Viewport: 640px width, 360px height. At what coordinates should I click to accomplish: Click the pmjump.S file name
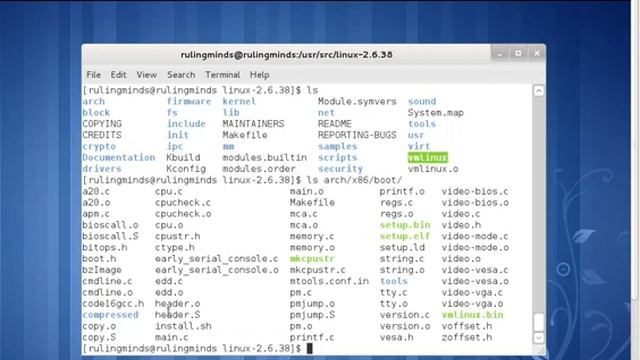(312, 315)
